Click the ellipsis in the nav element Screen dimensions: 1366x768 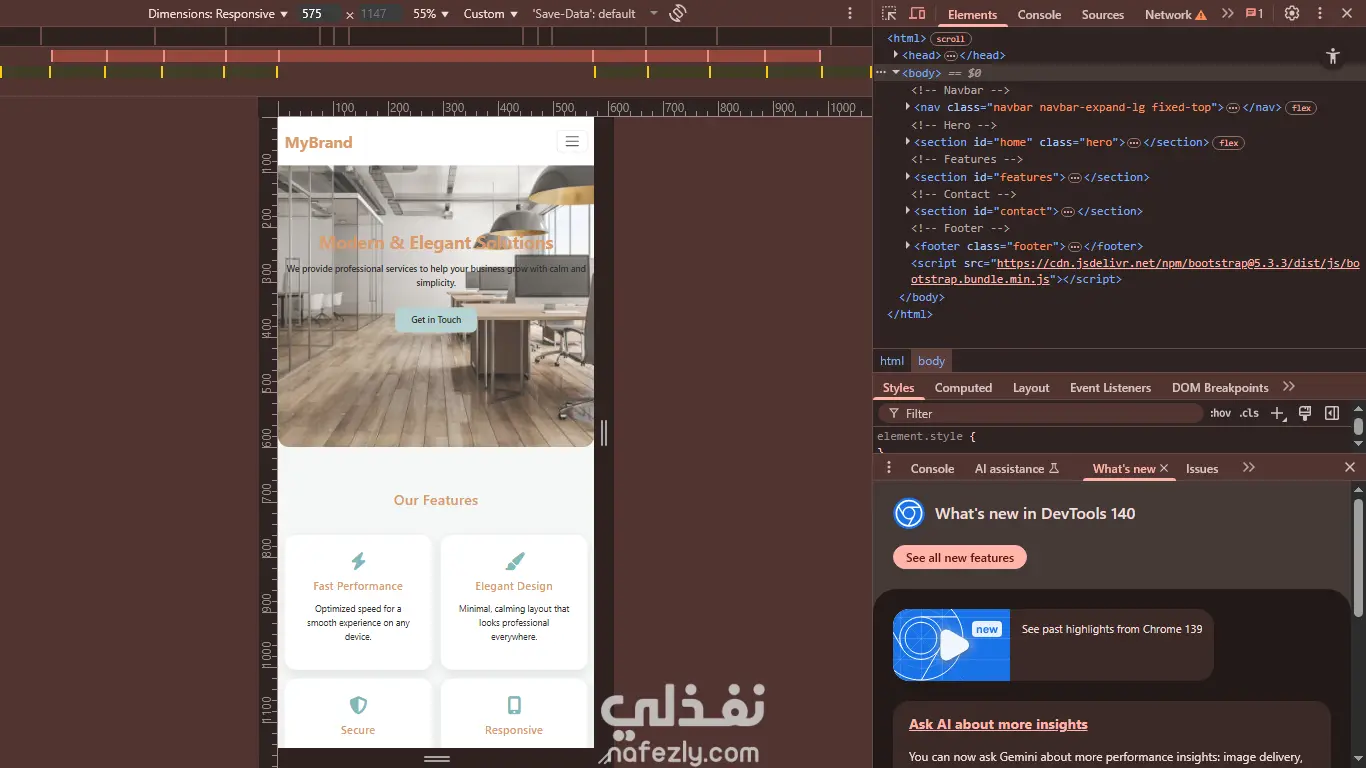[x=1233, y=108]
